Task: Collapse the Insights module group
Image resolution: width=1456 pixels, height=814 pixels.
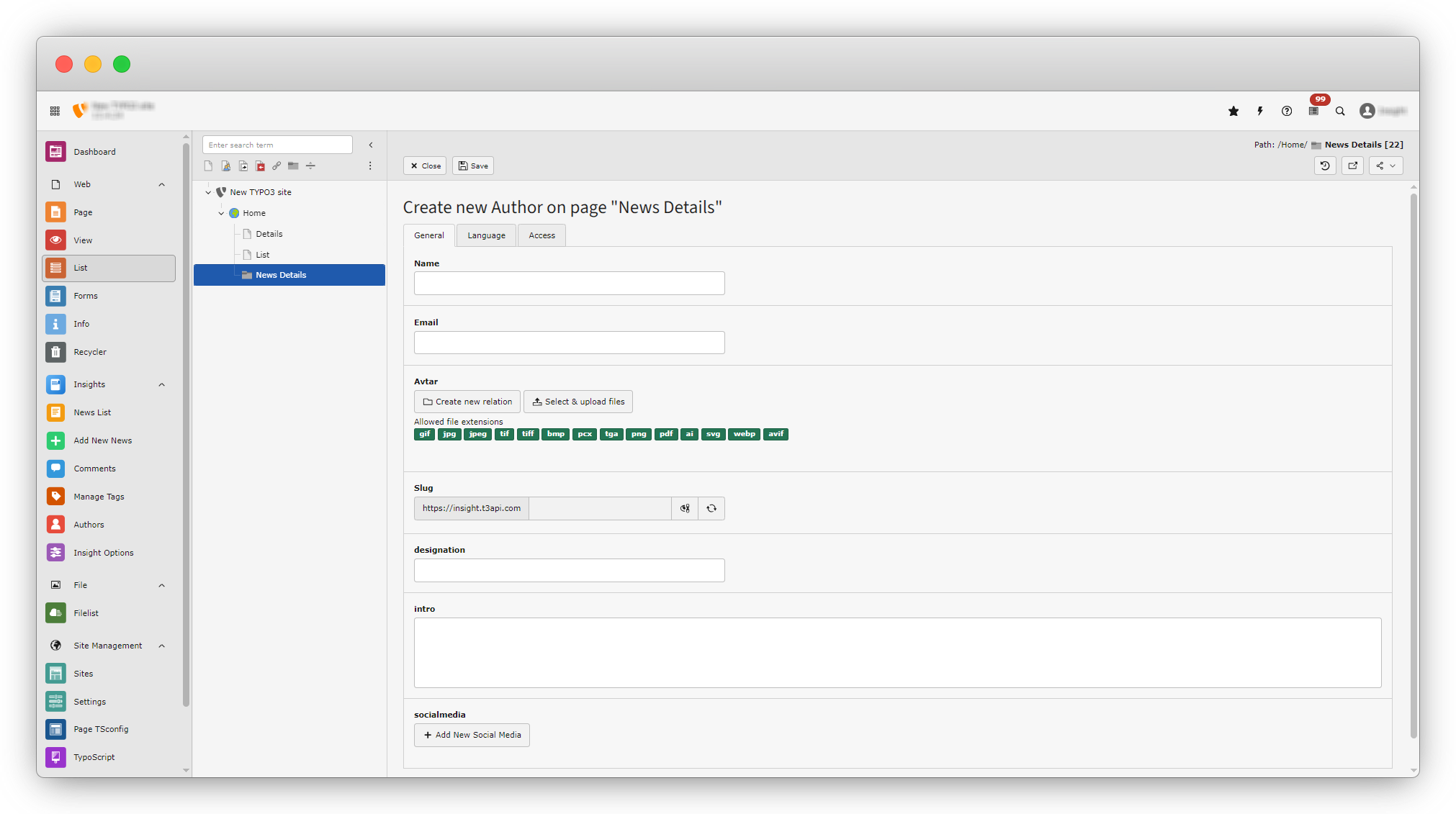Action: [x=161, y=384]
